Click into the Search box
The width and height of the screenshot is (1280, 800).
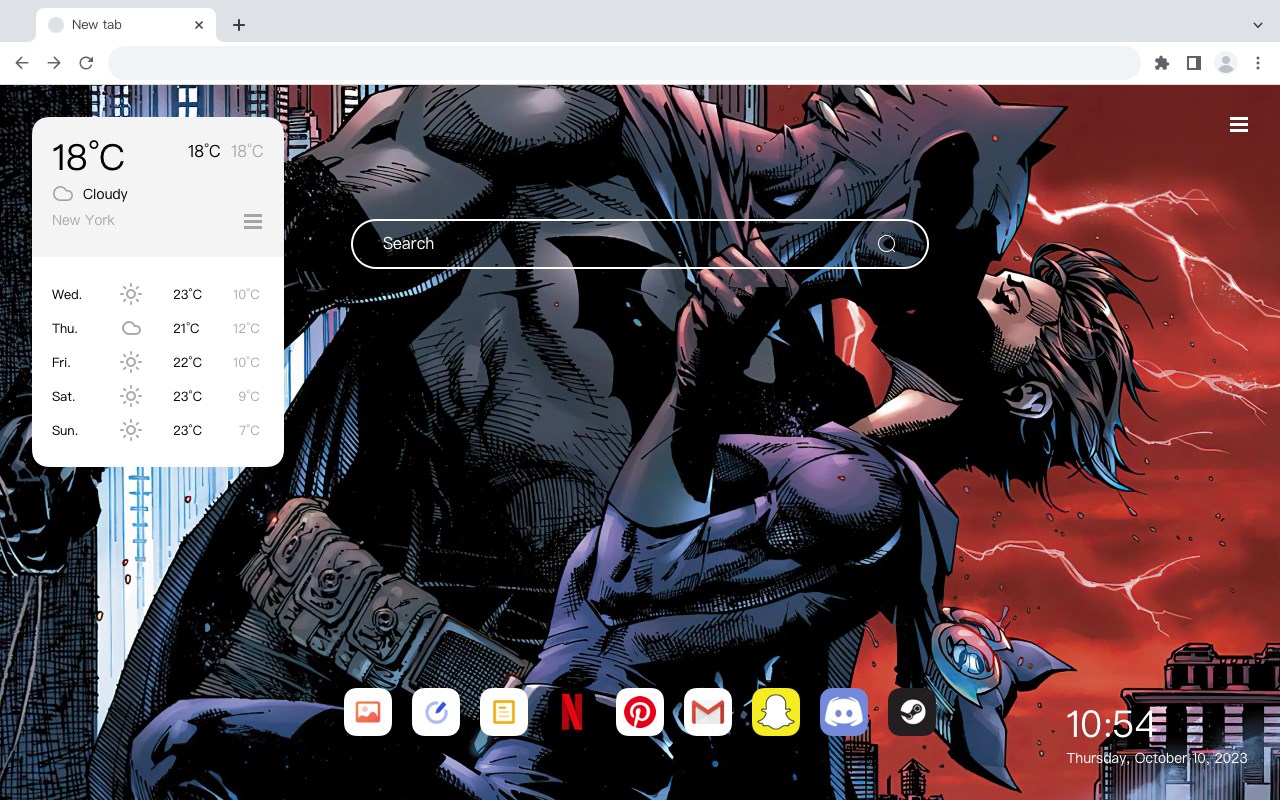click(x=640, y=244)
